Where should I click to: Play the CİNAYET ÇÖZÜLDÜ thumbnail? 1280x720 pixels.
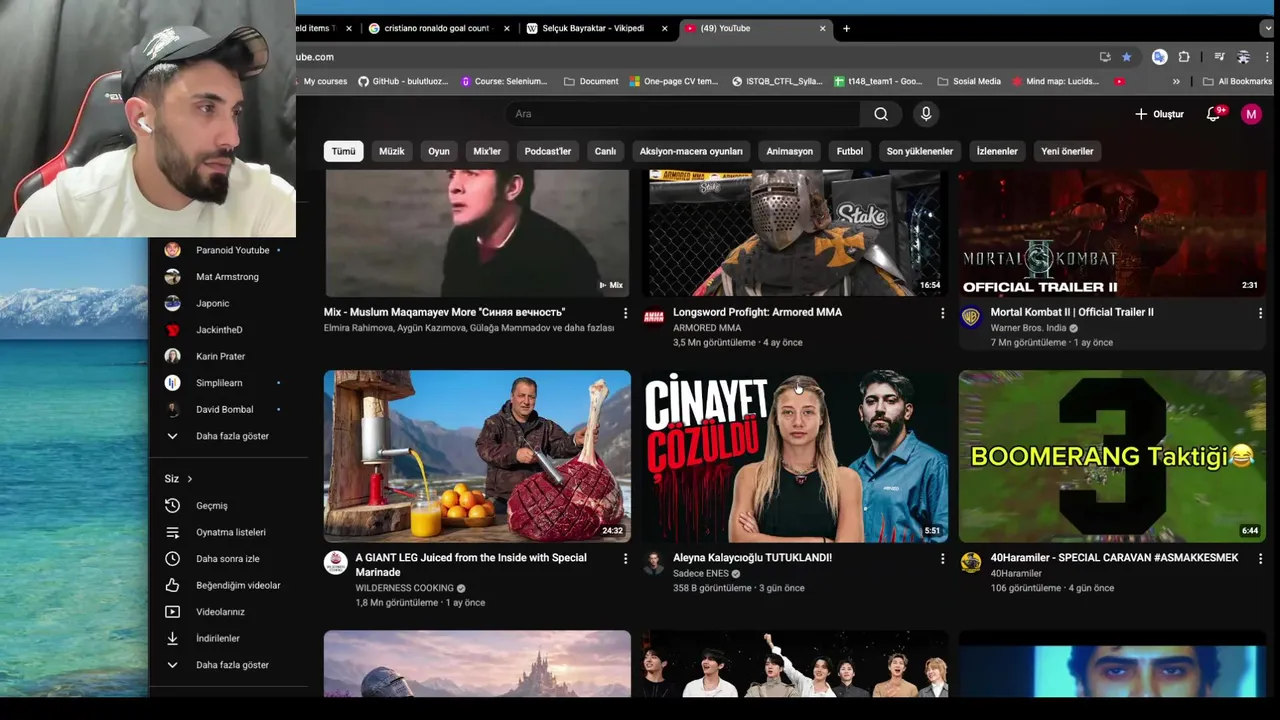tap(795, 456)
